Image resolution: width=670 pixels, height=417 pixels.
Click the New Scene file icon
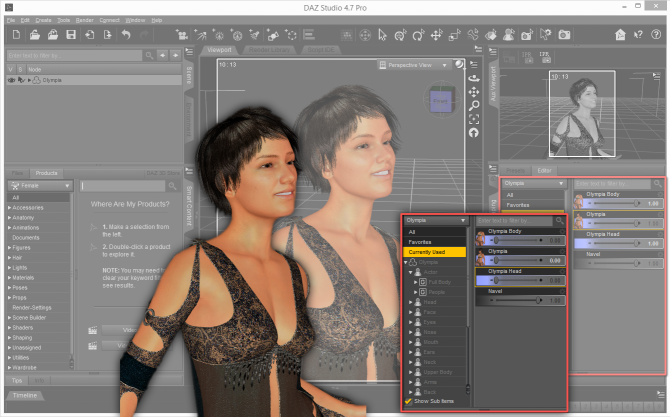click(17, 36)
